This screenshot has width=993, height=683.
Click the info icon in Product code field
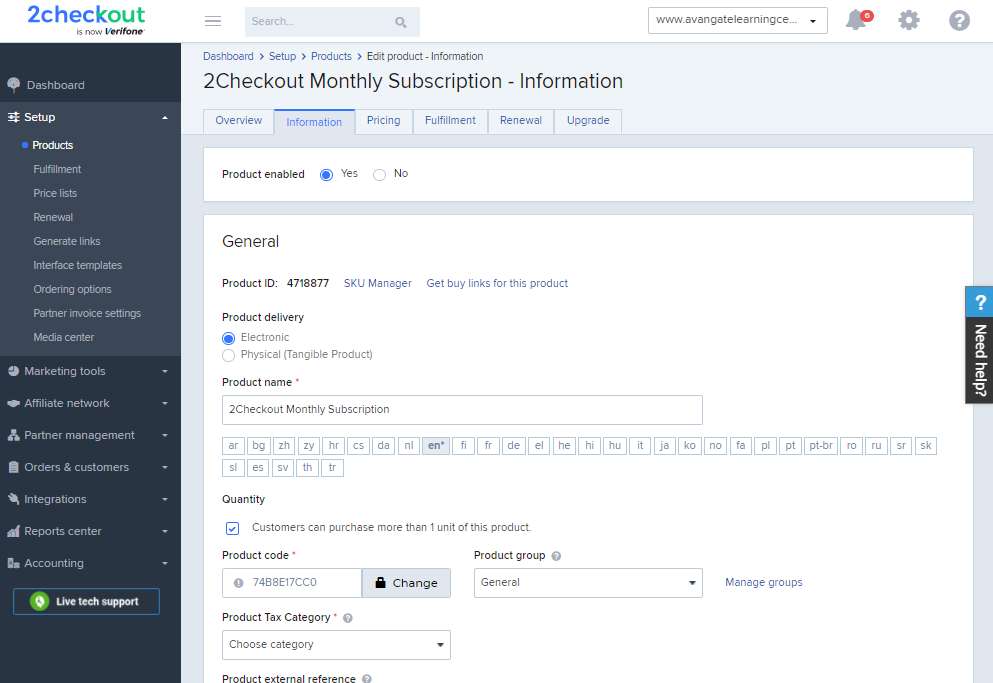tap(239, 583)
